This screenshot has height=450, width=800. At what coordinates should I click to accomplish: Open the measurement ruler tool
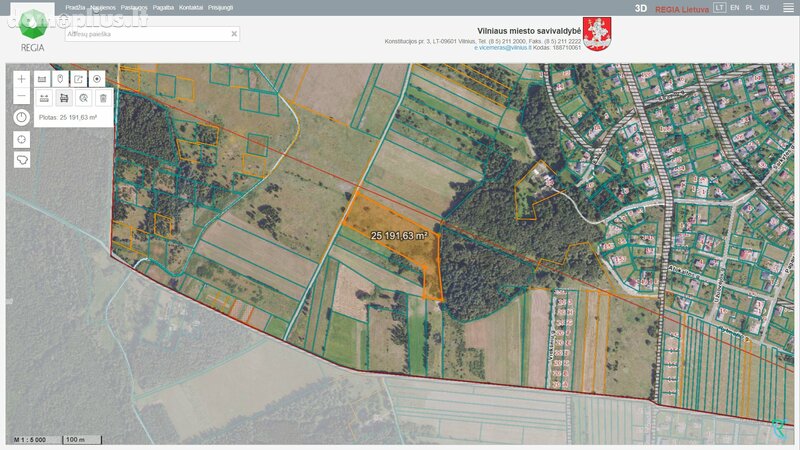tap(42, 79)
